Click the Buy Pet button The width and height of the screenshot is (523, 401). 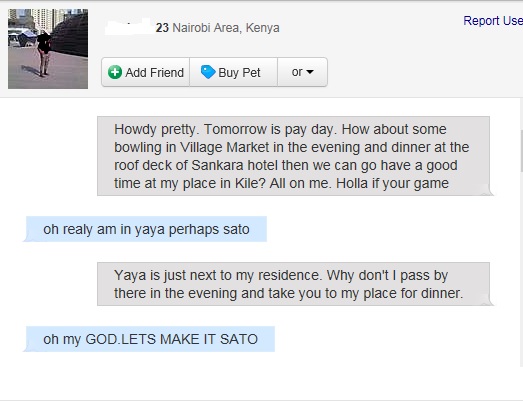[x=233, y=72]
